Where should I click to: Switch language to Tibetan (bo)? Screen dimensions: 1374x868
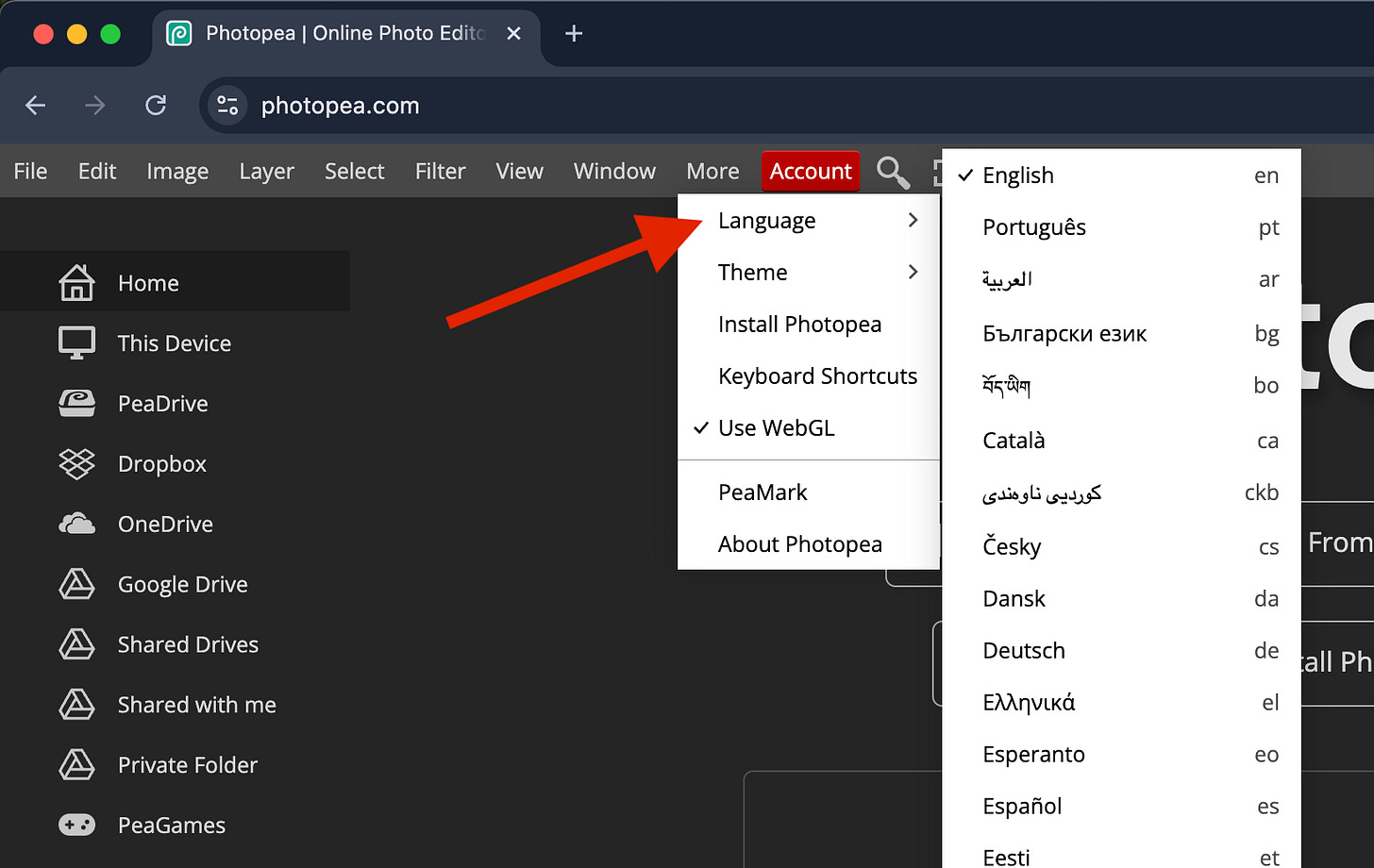[1121, 386]
